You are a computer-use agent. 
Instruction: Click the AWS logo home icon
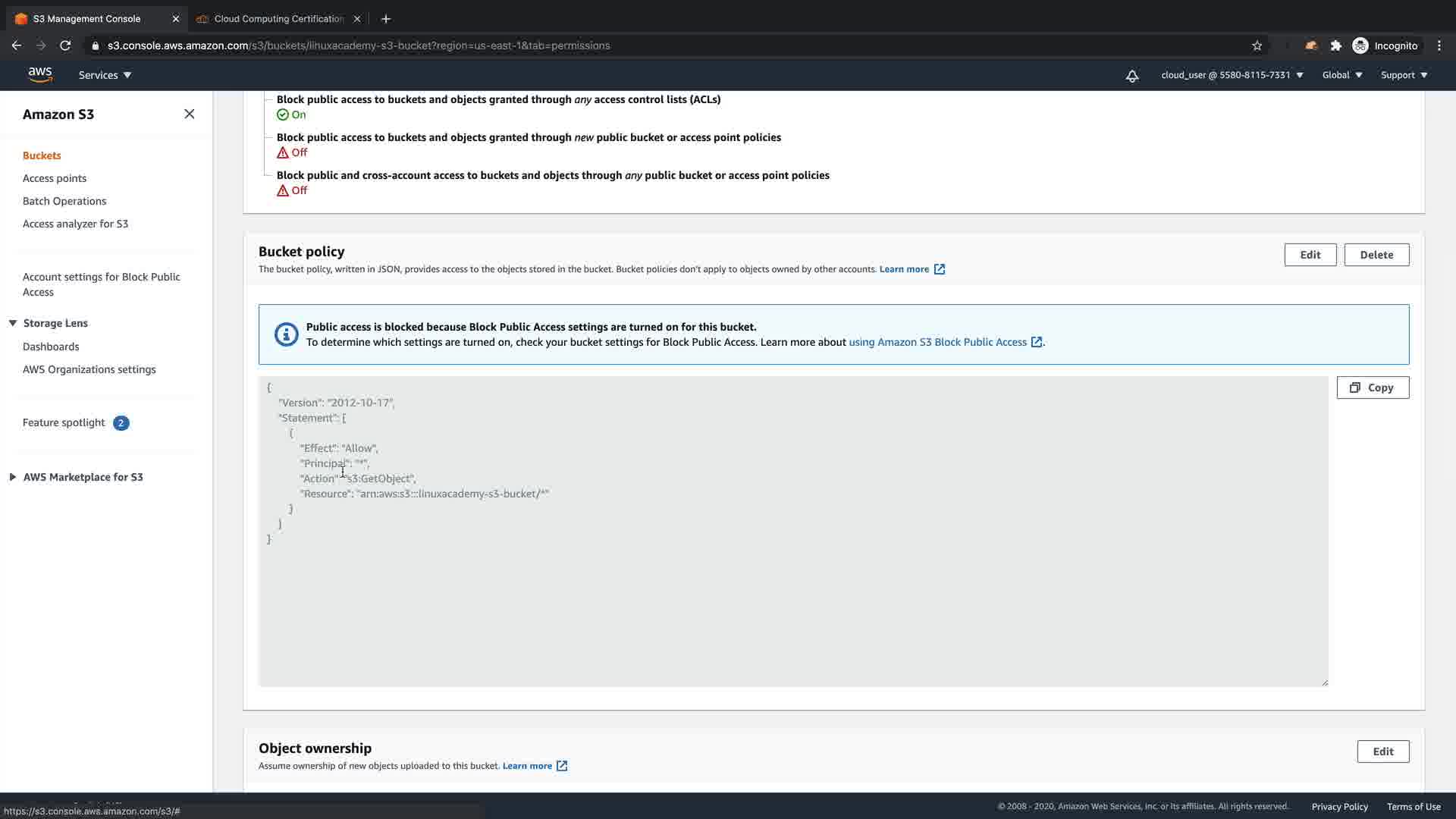40,74
